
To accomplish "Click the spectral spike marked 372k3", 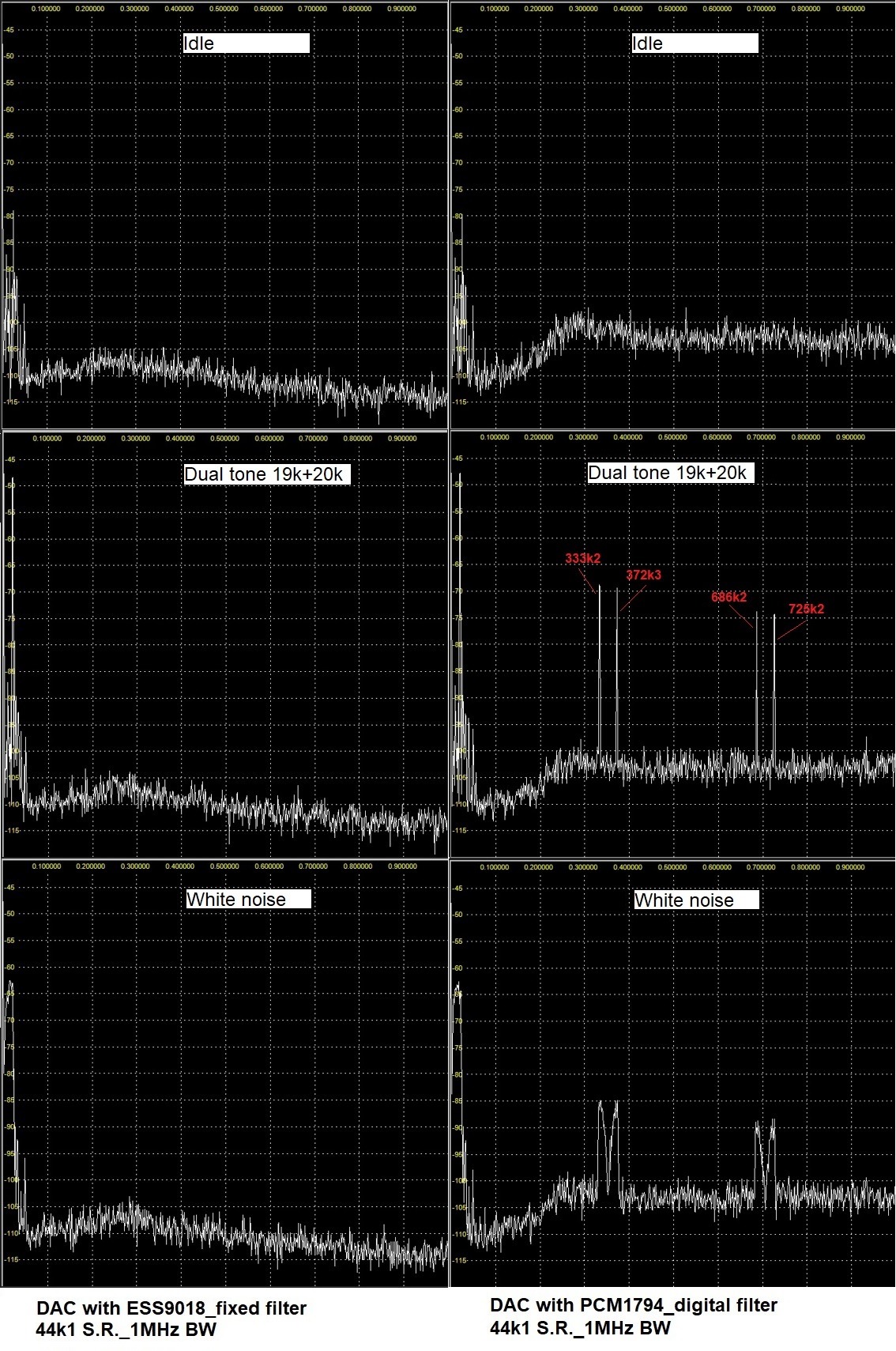I will [617, 676].
